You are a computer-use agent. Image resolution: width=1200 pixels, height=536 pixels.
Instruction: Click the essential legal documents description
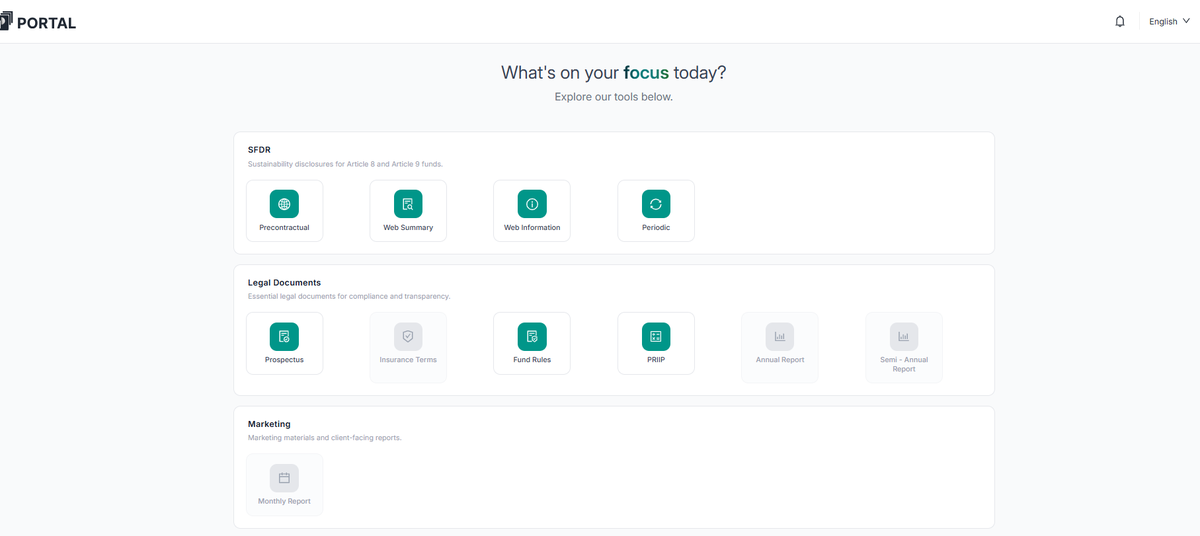click(x=349, y=296)
